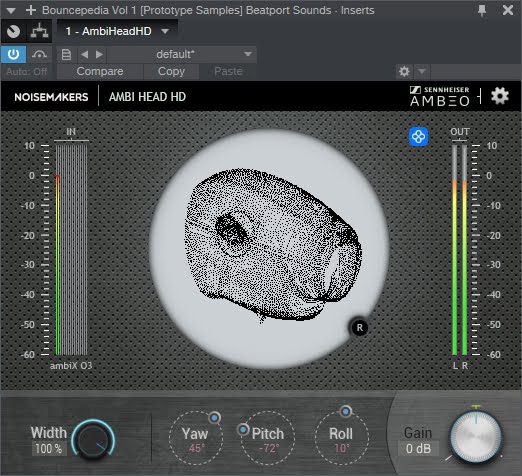Screen dimensions: 522x476
Task: Load the previous preset with left arrow
Action: coord(84,54)
